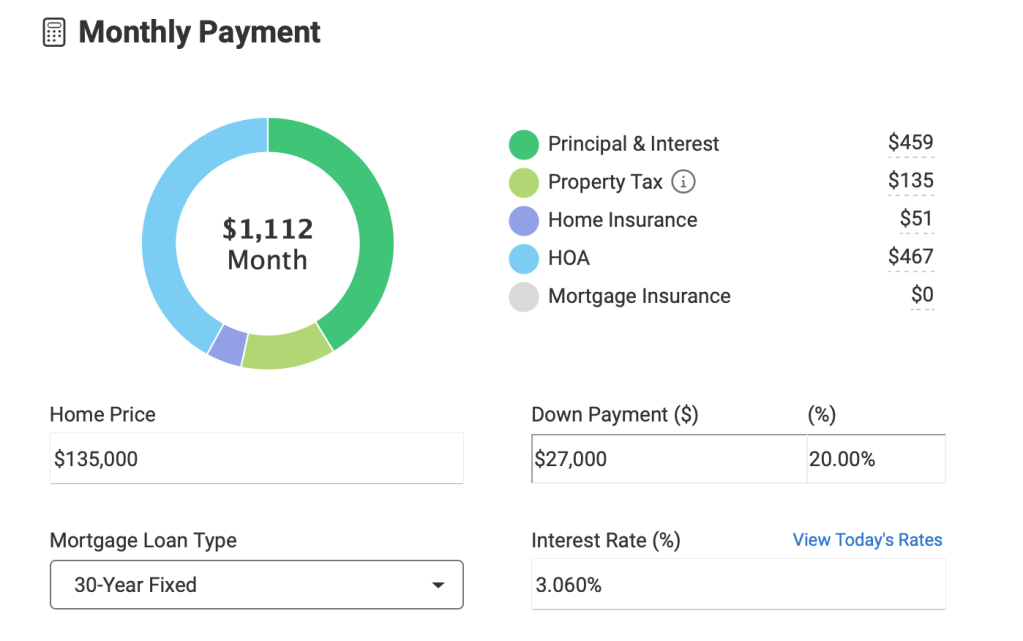Edit the Property Tax $135 value
This screenshot has height=641, width=1023.
point(910,181)
